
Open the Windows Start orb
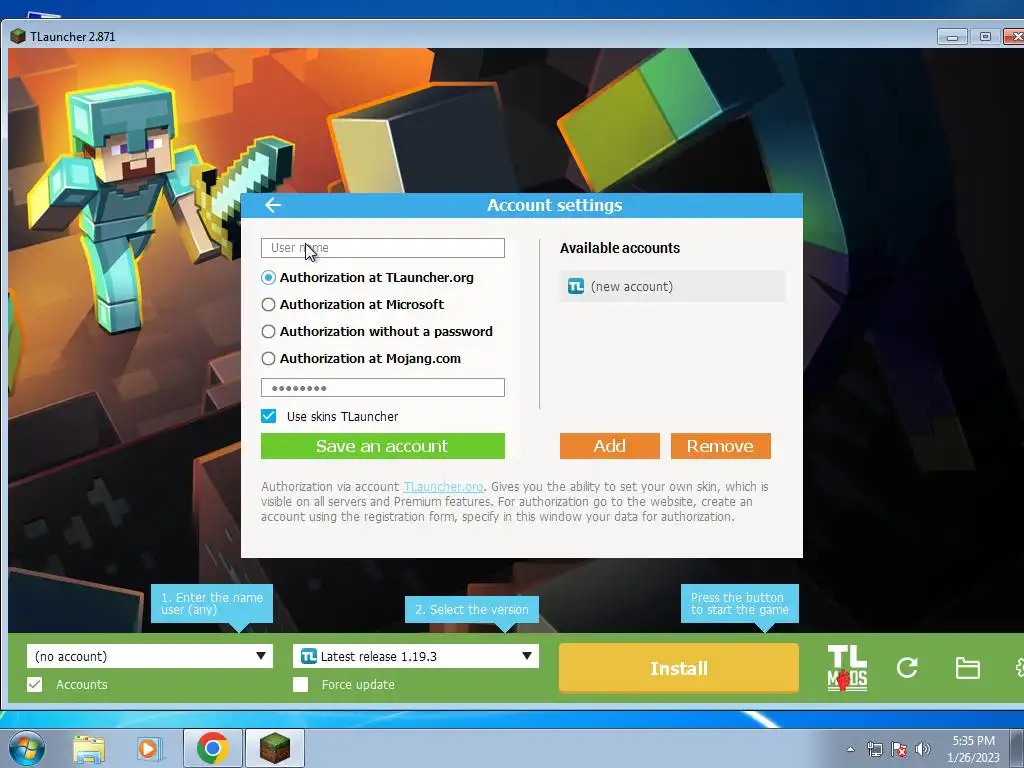[26, 748]
